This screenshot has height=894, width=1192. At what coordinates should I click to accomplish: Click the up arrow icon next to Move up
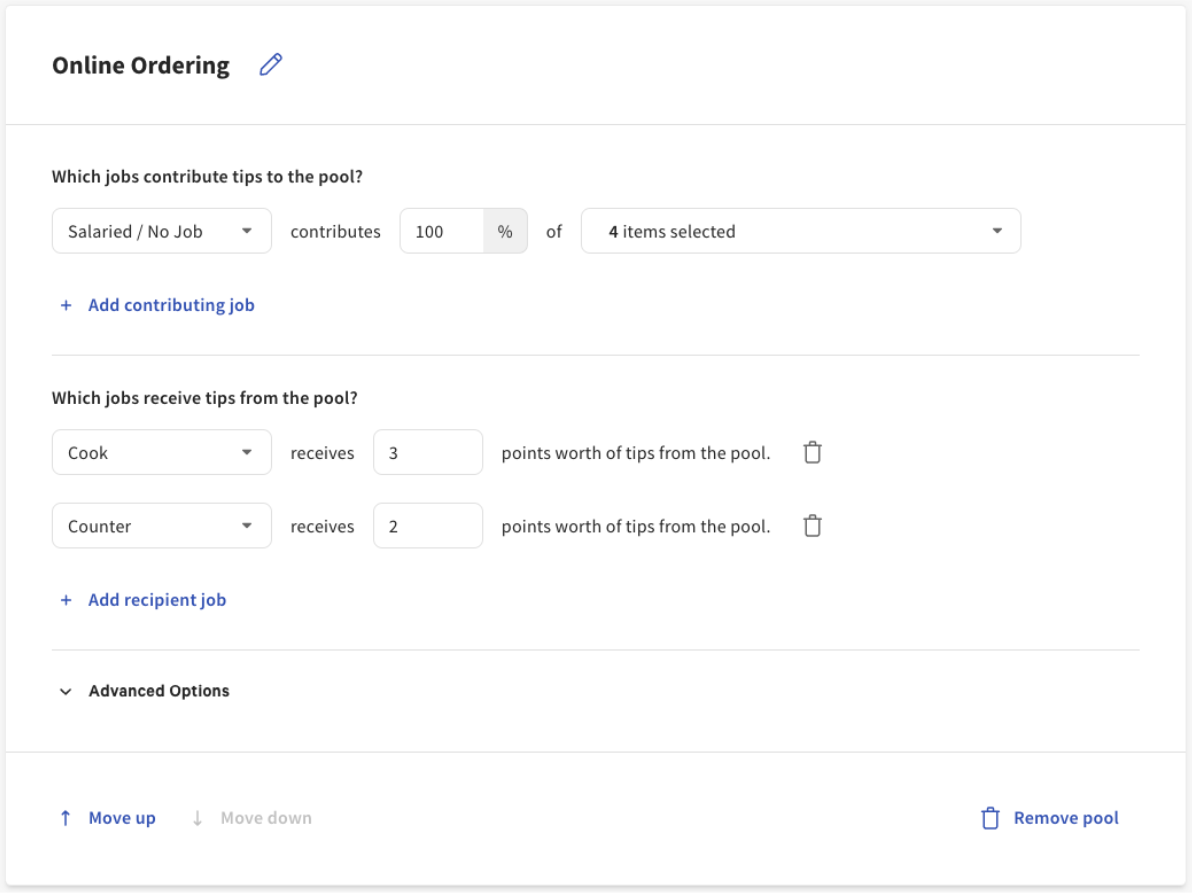click(64, 817)
